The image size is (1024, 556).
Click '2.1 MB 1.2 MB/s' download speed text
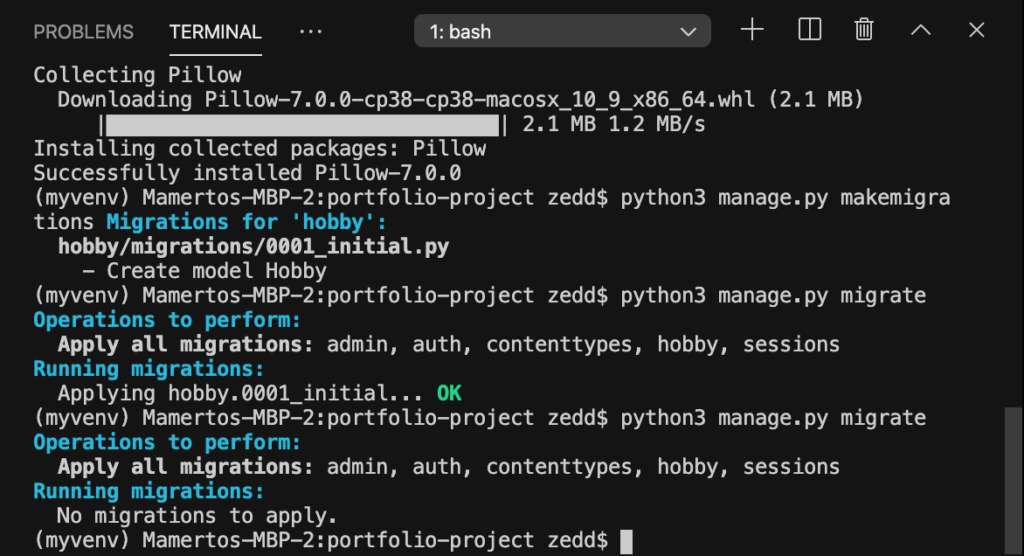click(614, 124)
